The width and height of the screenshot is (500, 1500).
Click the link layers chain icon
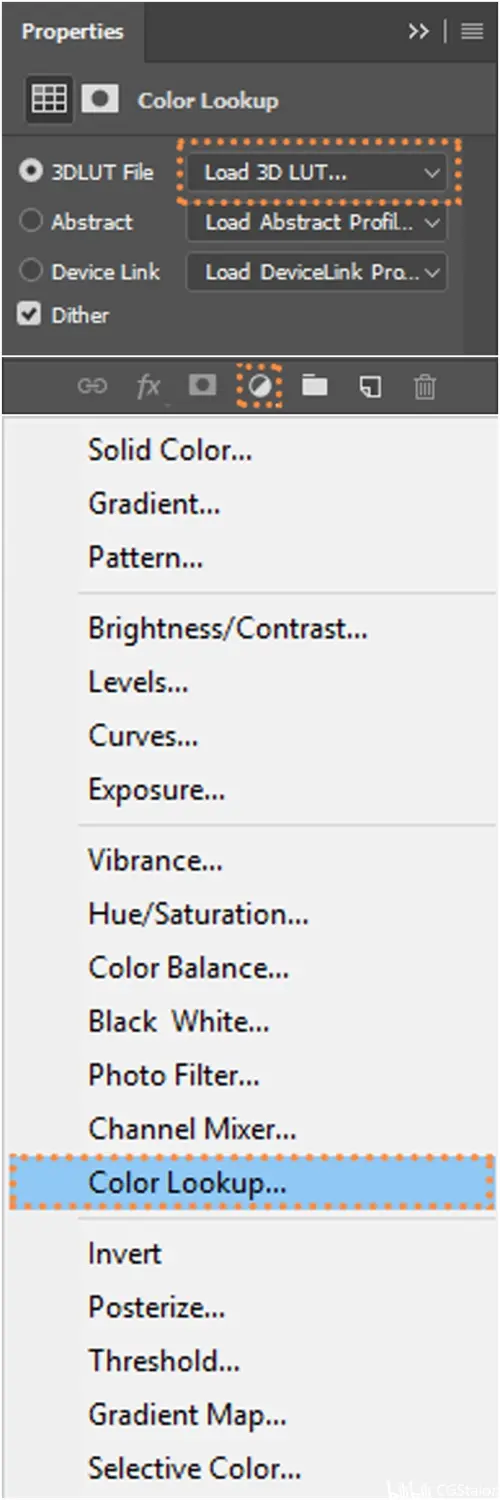coord(92,386)
